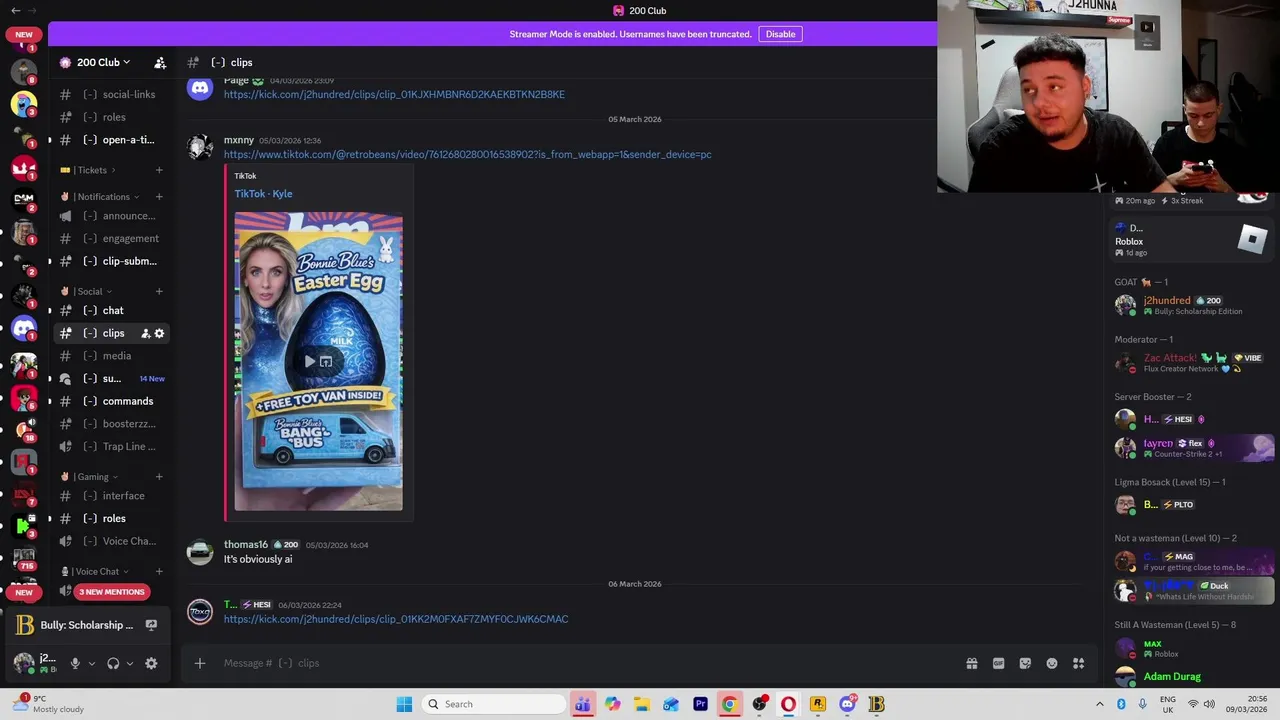The image size is (1280, 720).
Task: Add channel to Tickets category
Action: tap(159, 170)
